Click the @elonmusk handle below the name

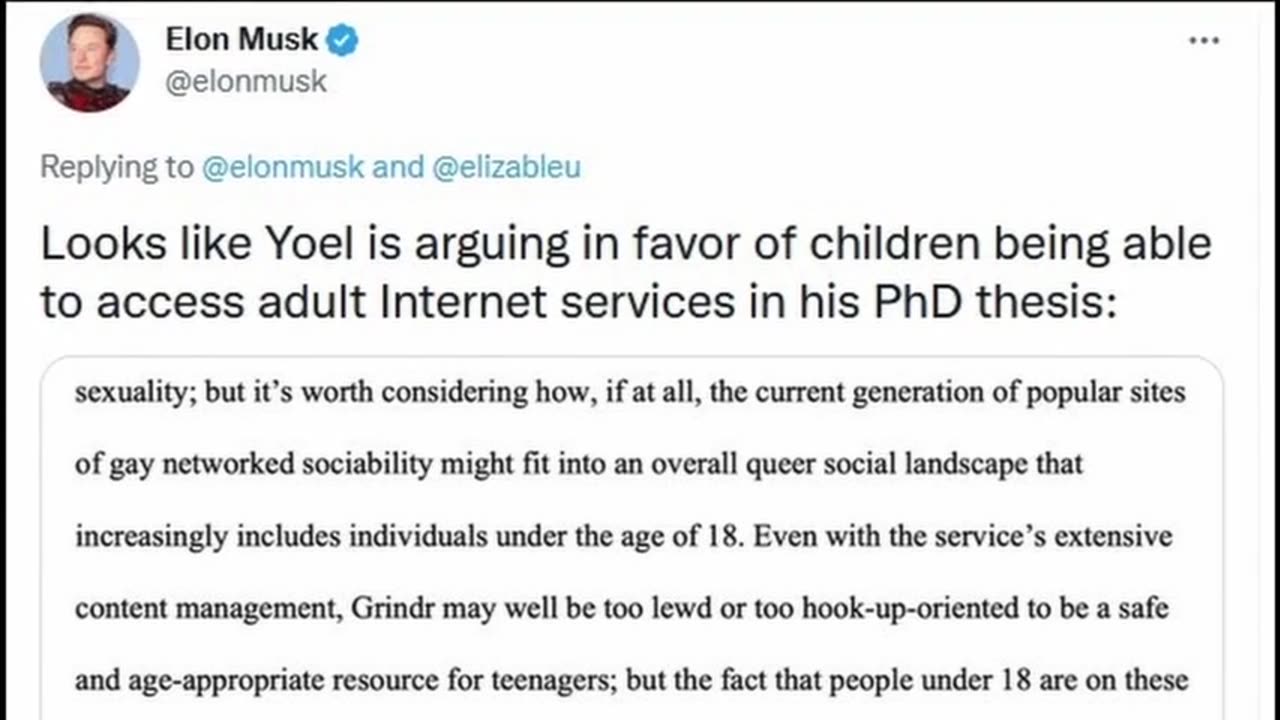pos(245,81)
